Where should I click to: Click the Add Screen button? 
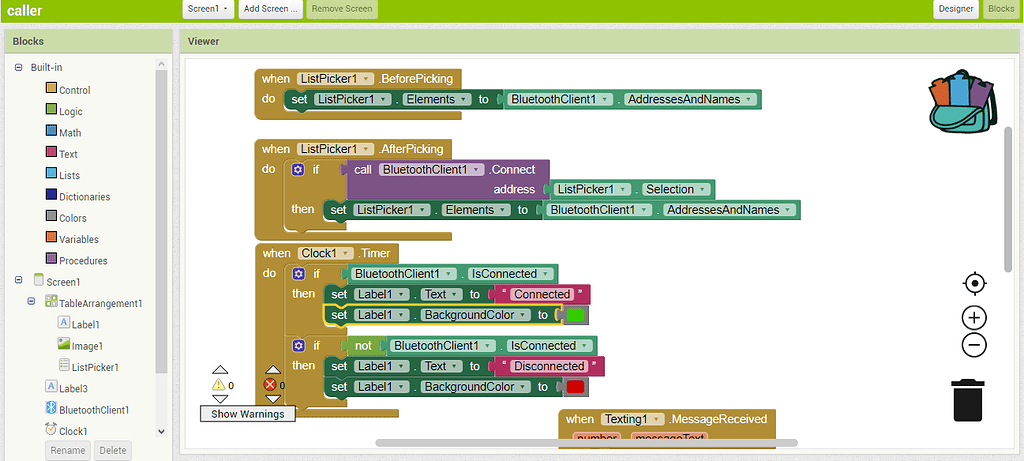click(x=271, y=9)
